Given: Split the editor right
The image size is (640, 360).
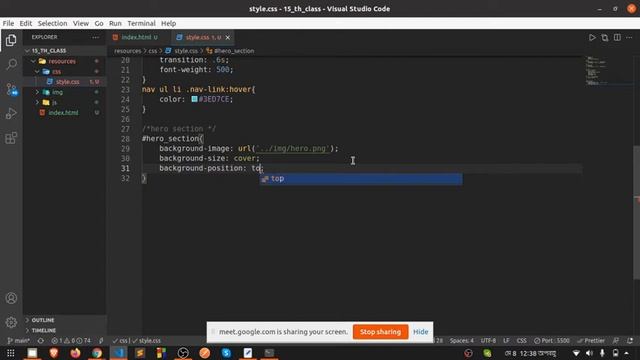Looking at the screenshot, I should tap(617, 38).
